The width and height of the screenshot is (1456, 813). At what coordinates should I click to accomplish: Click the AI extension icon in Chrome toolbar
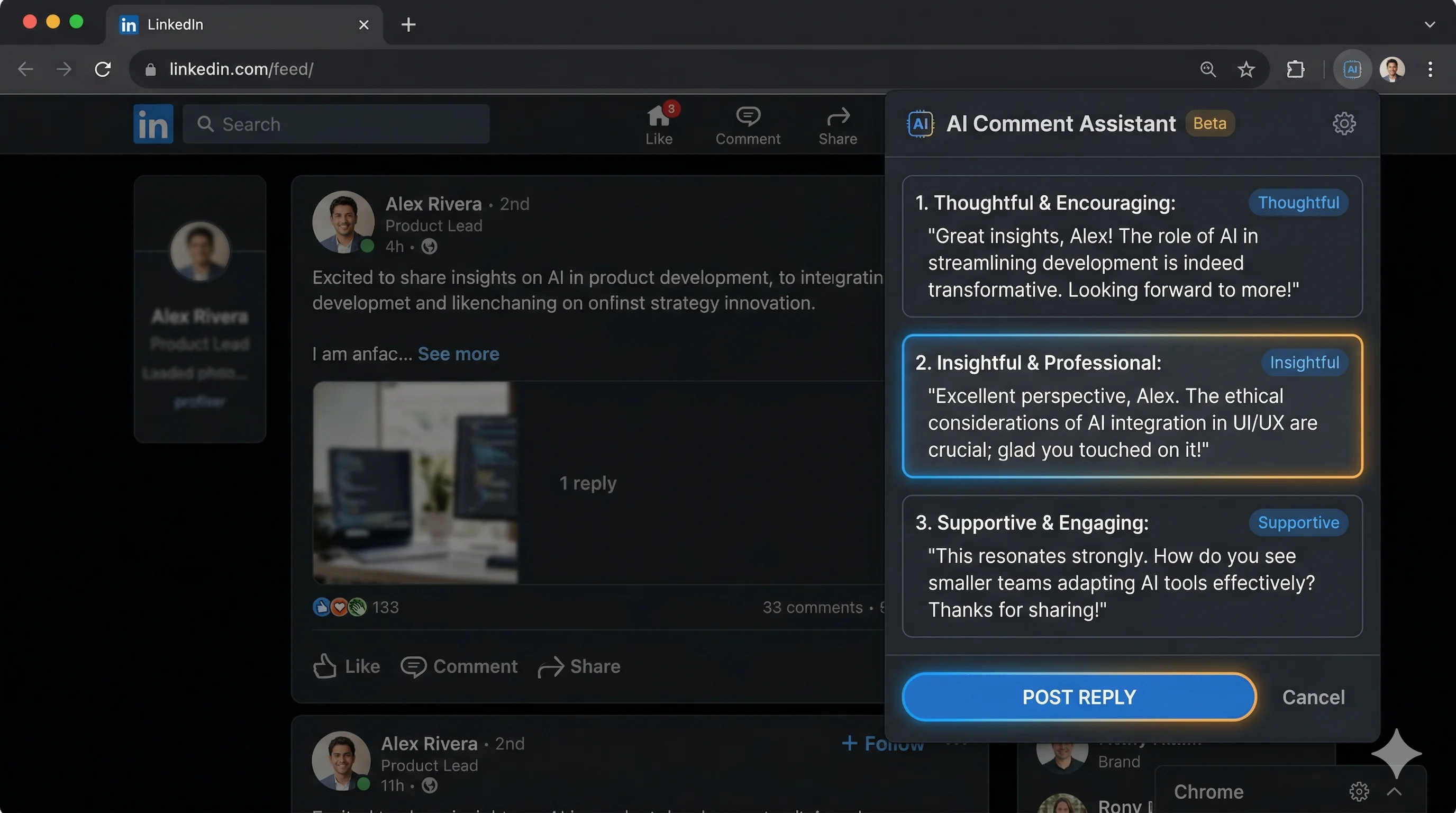coord(1352,69)
